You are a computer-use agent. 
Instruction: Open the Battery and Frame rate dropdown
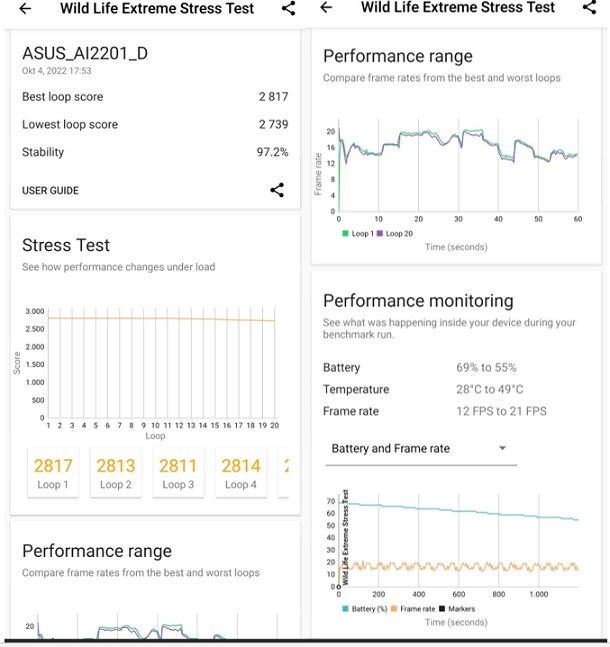421,449
